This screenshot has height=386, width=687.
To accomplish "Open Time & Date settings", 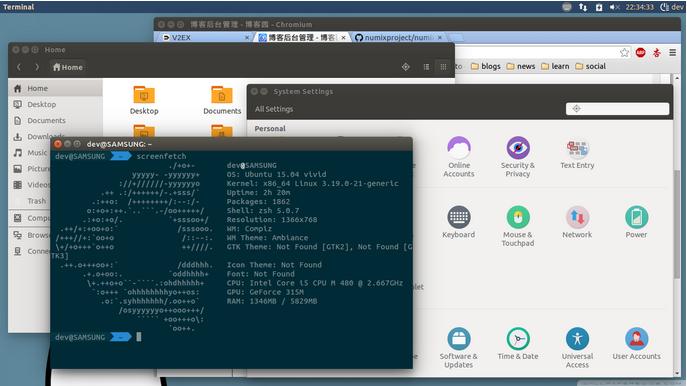I will tap(518, 344).
